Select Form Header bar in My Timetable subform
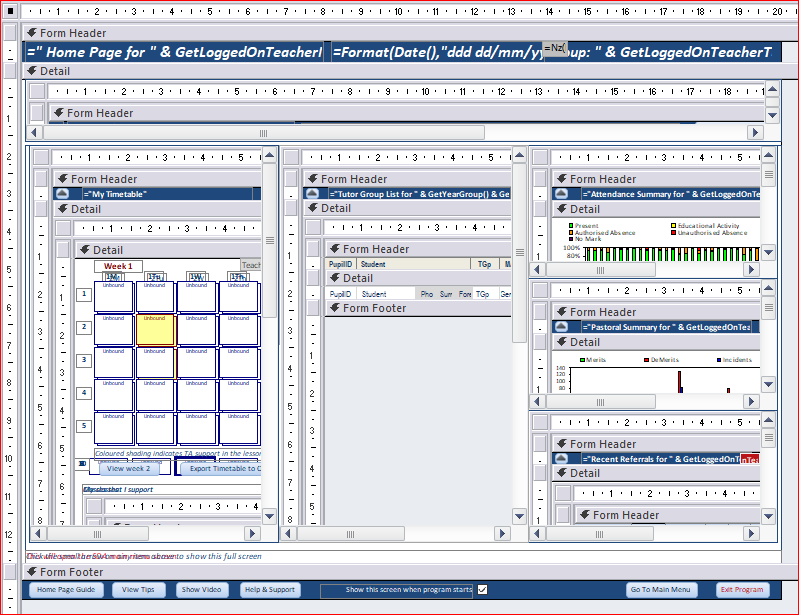The width and height of the screenshot is (799, 615). (x=157, y=179)
